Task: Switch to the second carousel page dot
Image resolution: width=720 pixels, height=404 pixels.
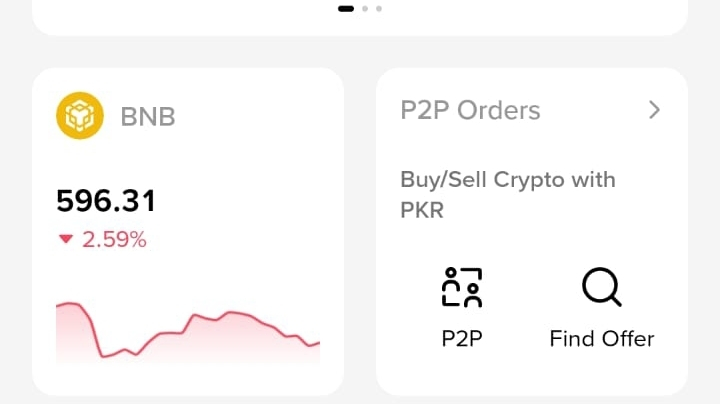Action: 365,8
